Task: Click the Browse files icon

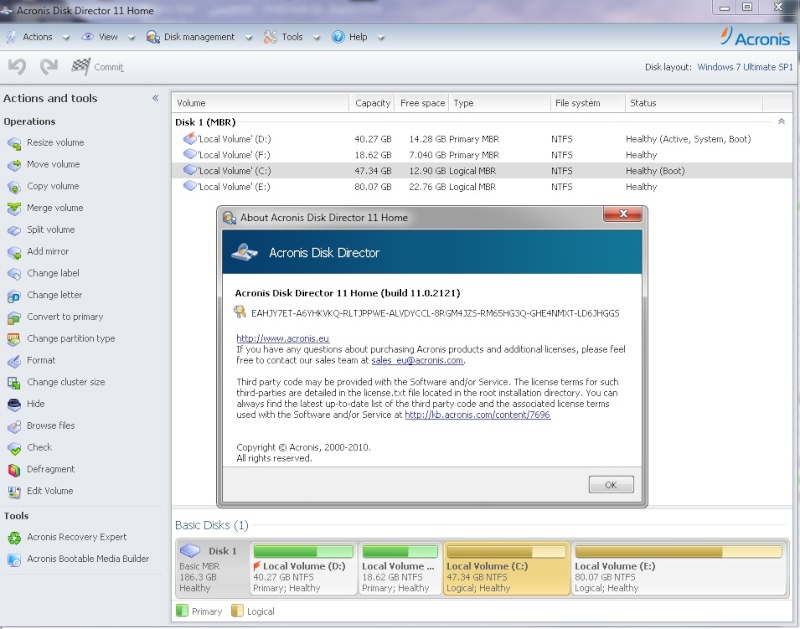Action: coord(14,426)
